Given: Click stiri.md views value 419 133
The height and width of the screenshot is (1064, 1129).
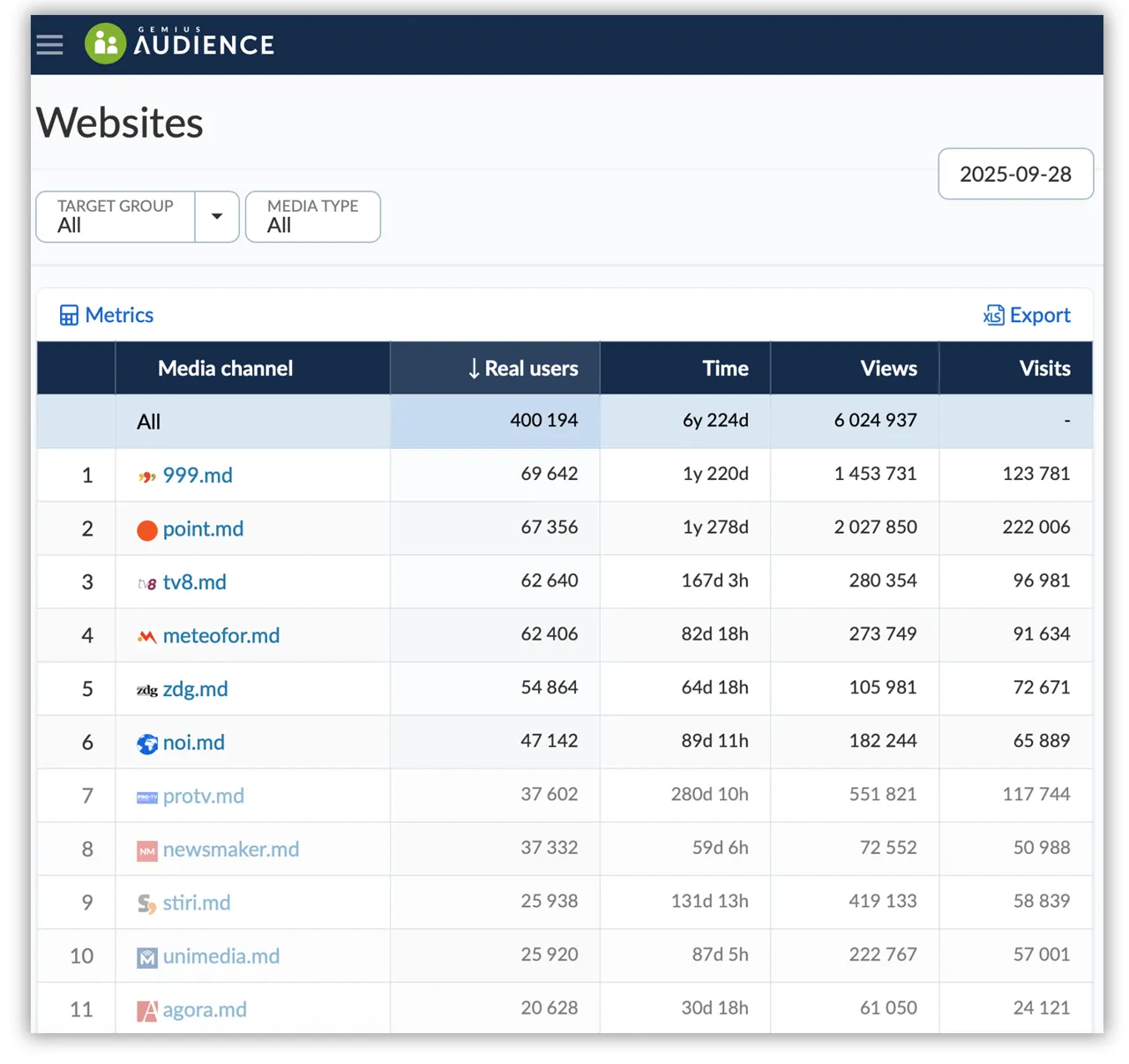Looking at the screenshot, I should pos(883,901).
